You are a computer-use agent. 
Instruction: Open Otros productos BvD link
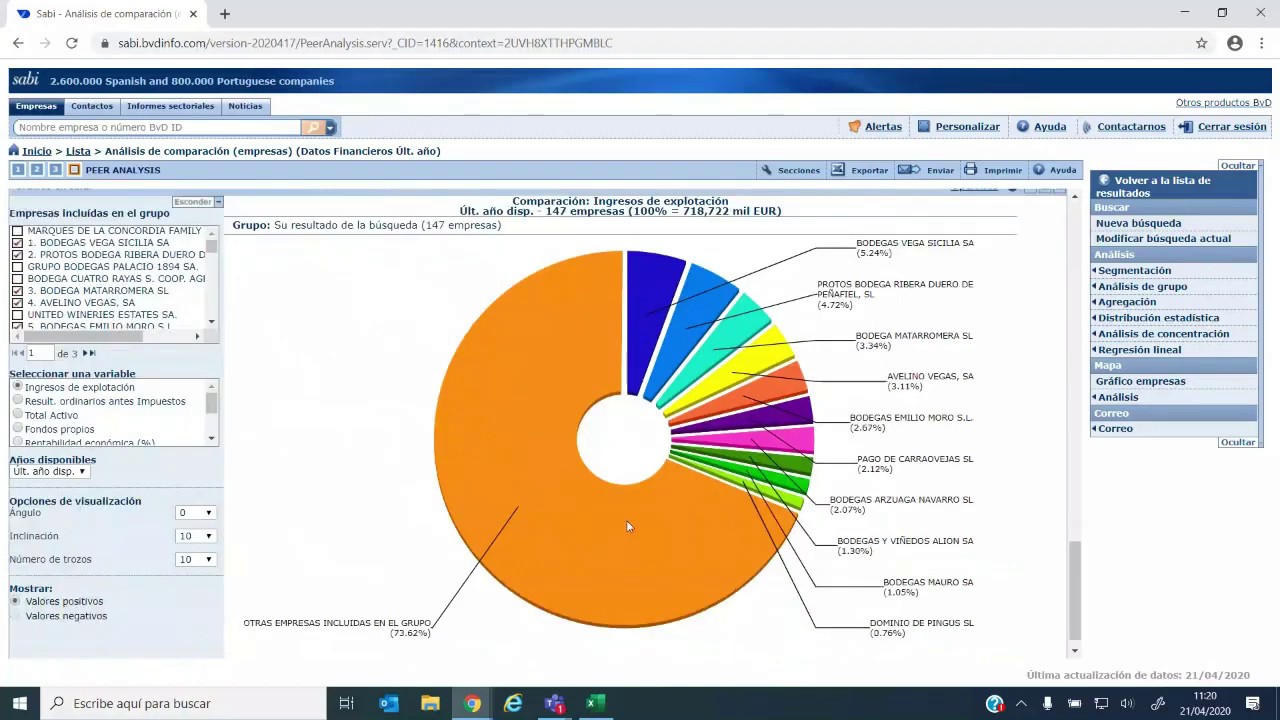pyautogui.click(x=1223, y=103)
